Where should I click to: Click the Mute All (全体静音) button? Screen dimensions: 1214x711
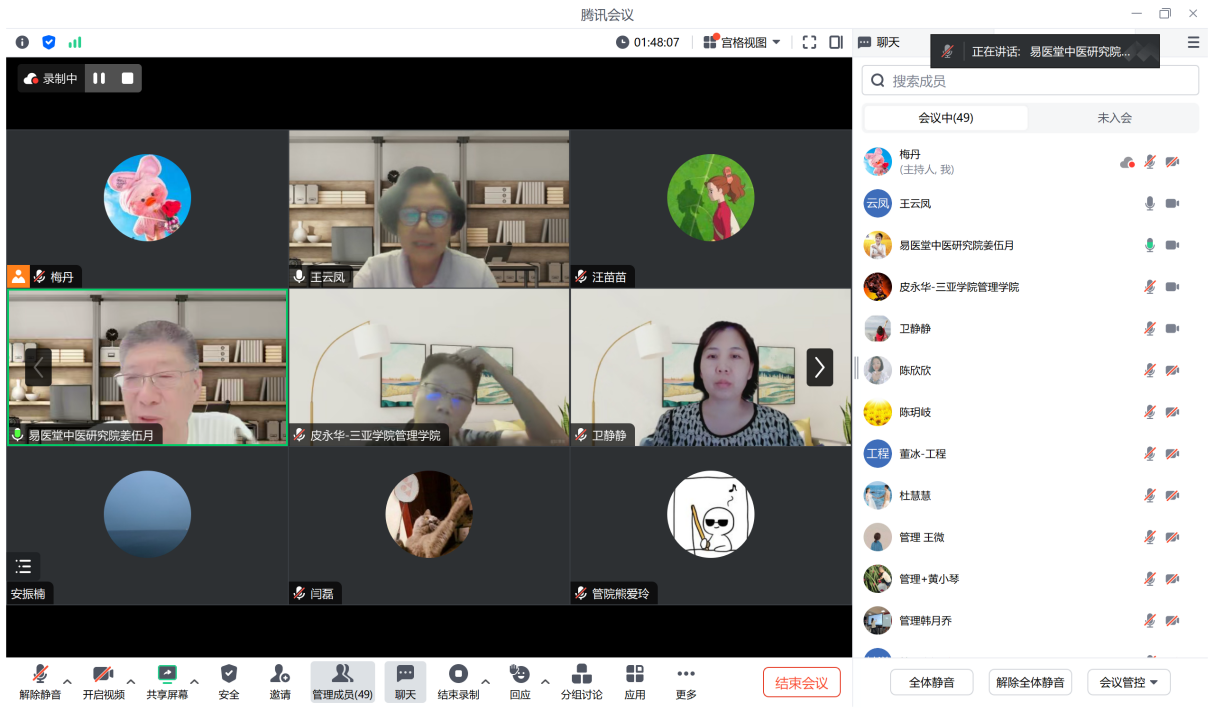(931, 683)
